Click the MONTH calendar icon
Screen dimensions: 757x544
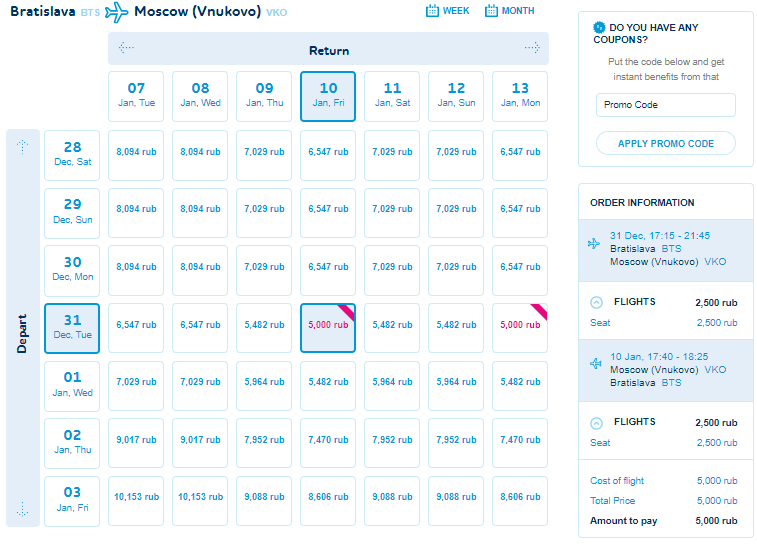pyautogui.click(x=491, y=11)
